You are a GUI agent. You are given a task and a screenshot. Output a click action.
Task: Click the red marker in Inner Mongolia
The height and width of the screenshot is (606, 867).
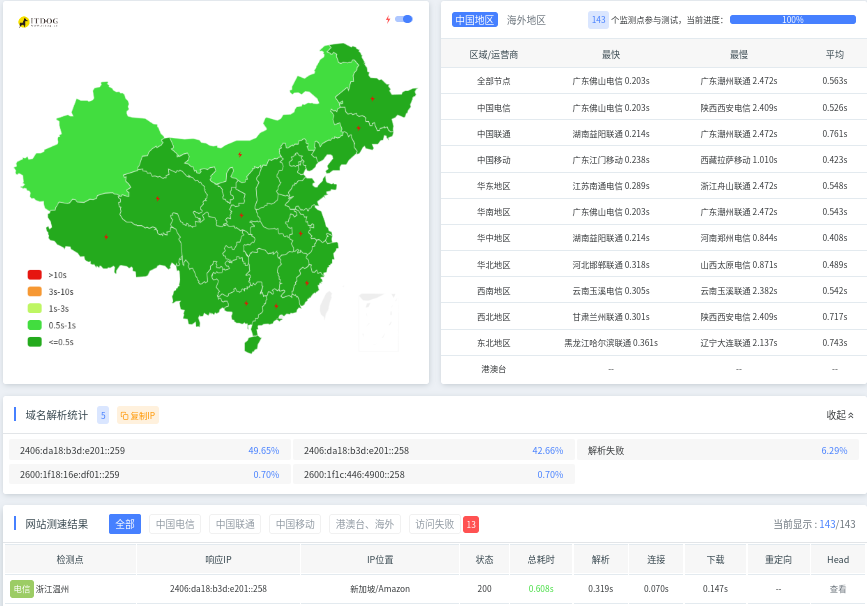pyautogui.click(x=240, y=154)
